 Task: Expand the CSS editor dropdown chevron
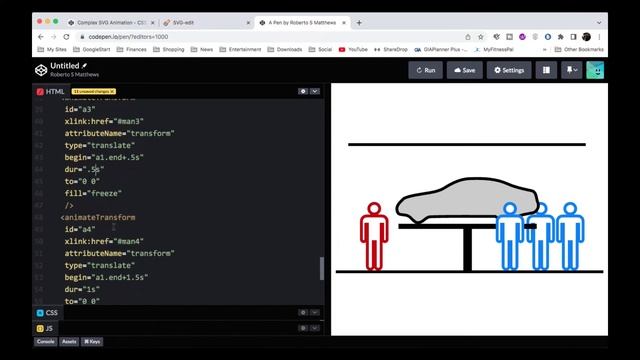(315, 312)
